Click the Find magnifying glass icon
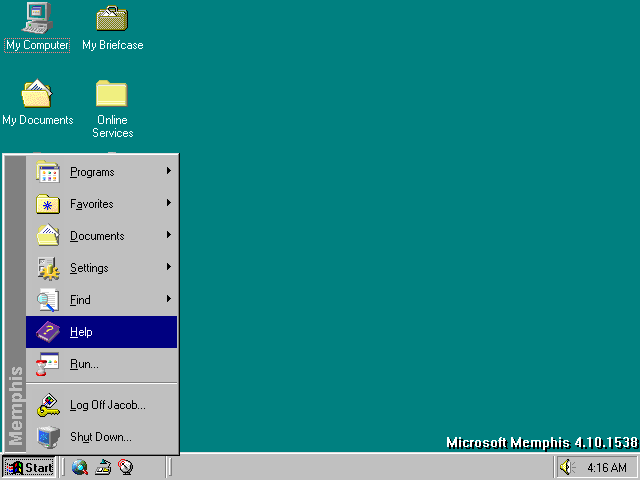The height and width of the screenshot is (480, 640). click(48, 300)
